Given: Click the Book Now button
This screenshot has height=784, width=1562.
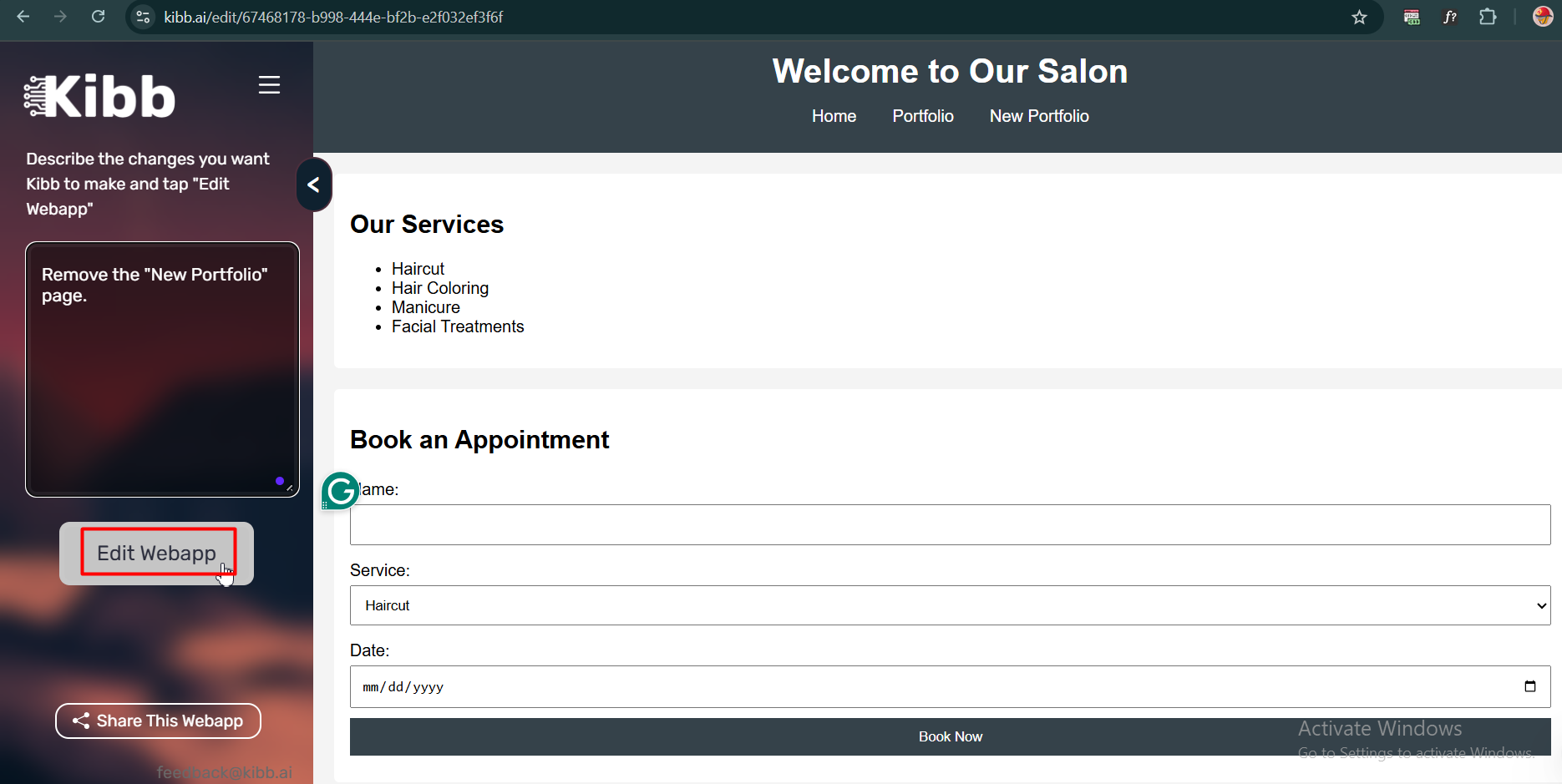Looking at the screenshot, I should [x=950, y=736].
